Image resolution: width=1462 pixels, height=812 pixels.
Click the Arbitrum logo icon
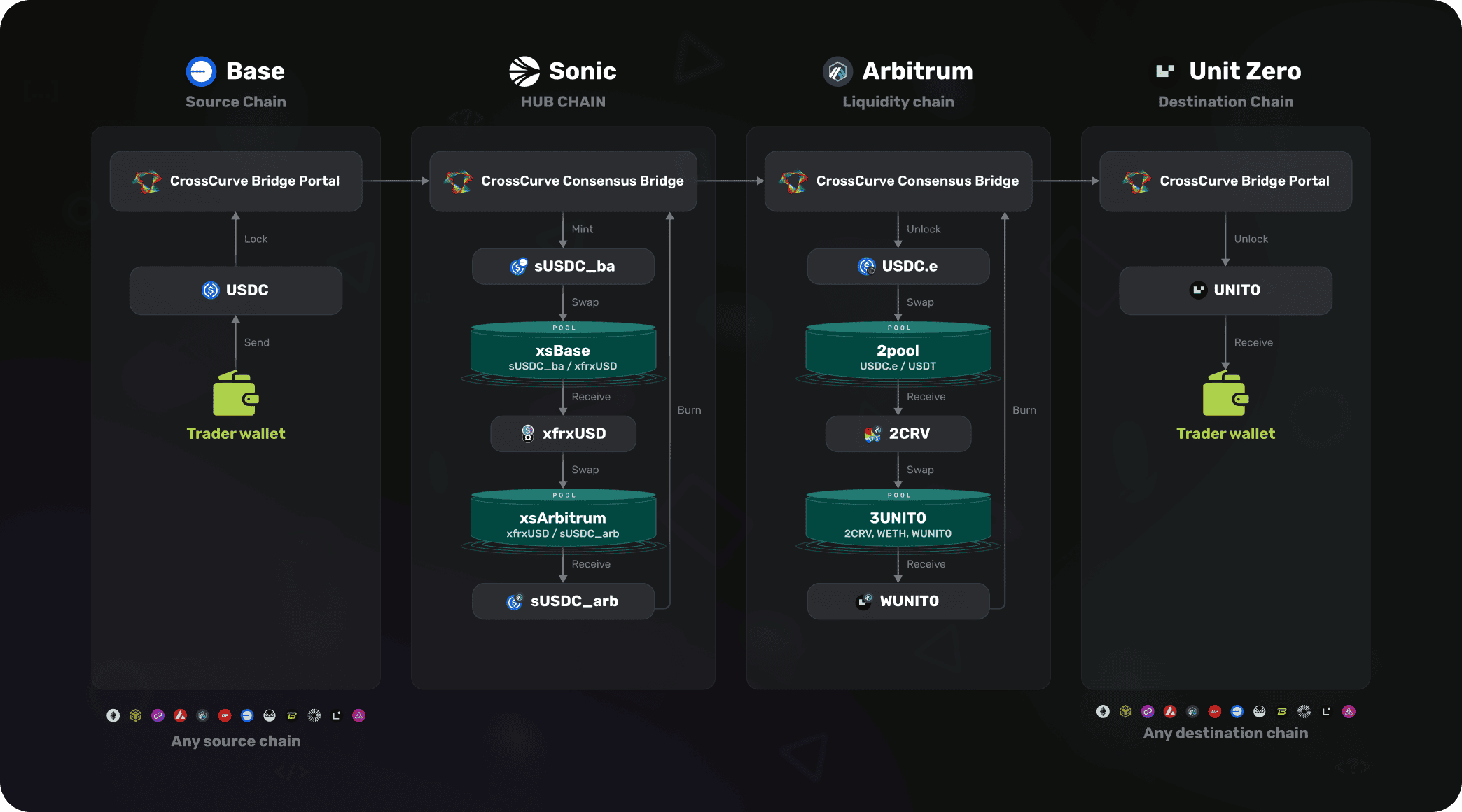(x=837, y=71)
